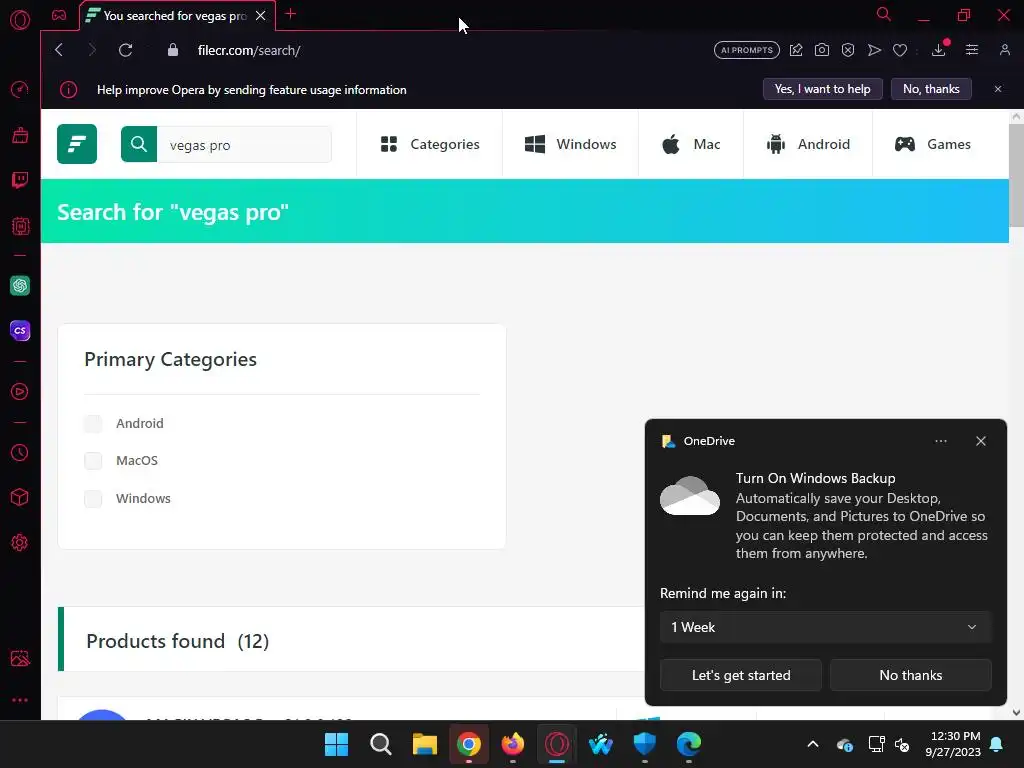The image size is (1024, 768).
Task: Open the sidebar's three-dots more options
Action: click(x=20, y=700)
